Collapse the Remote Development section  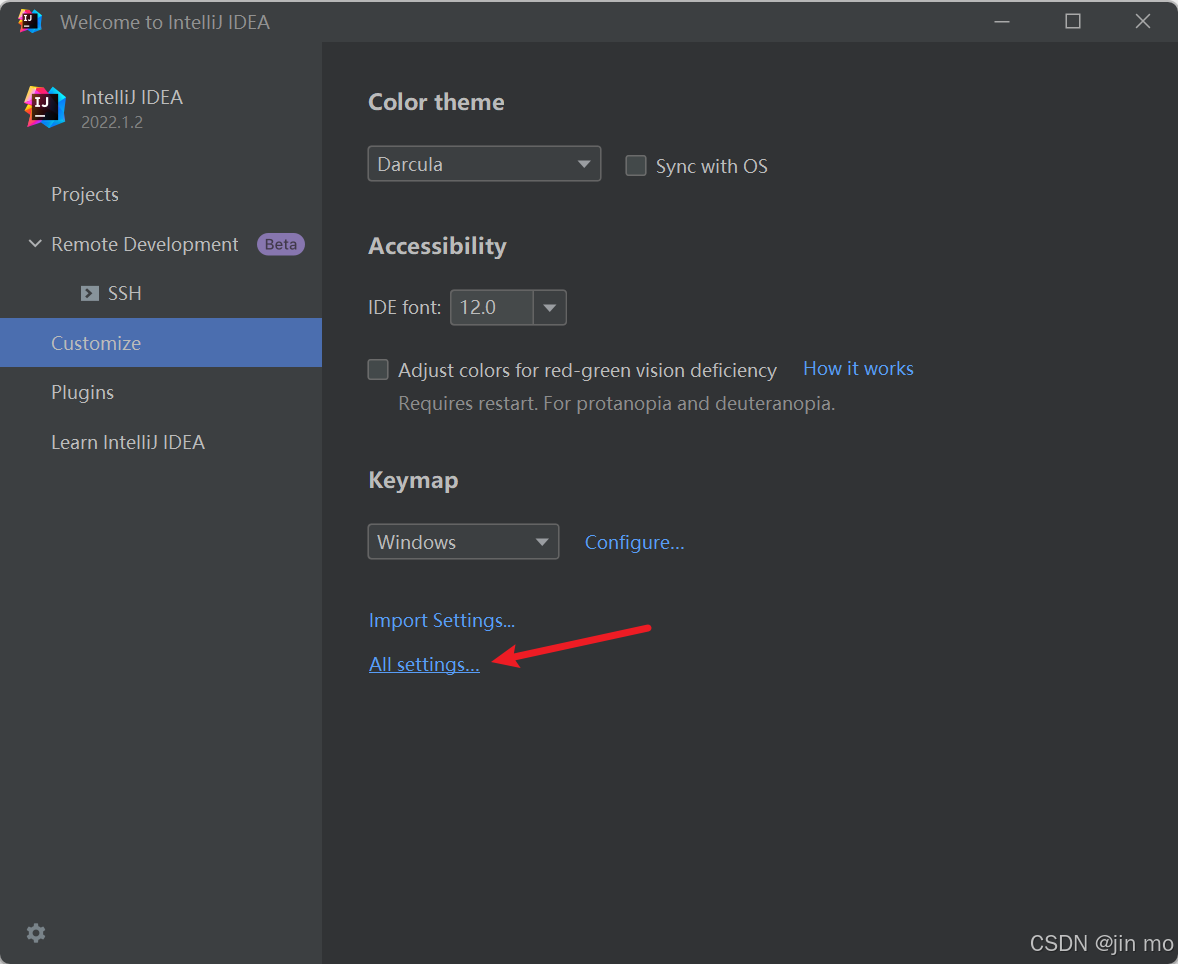[x=35, y=243]
